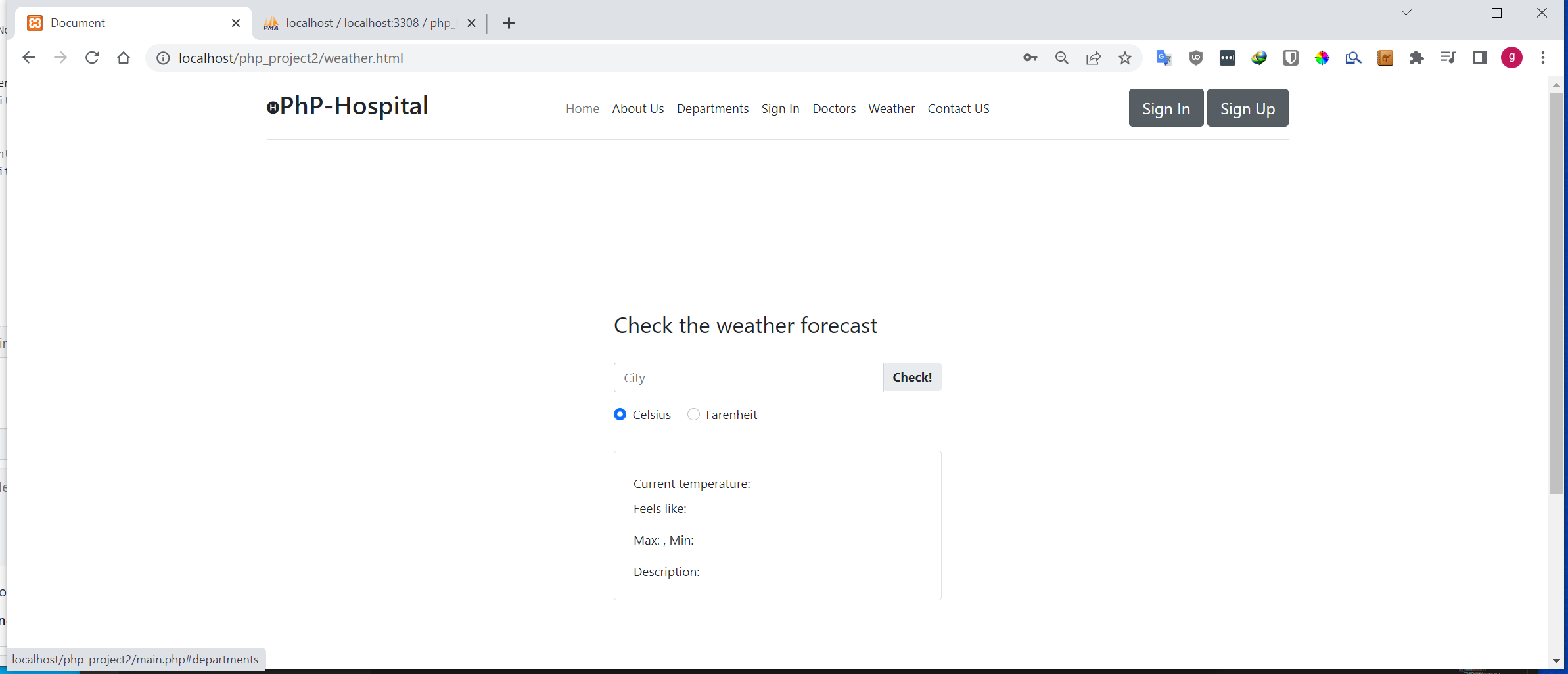This screenshot has height=674, width=1568.
Task: Focus the City input field
Action: (749, 377)
